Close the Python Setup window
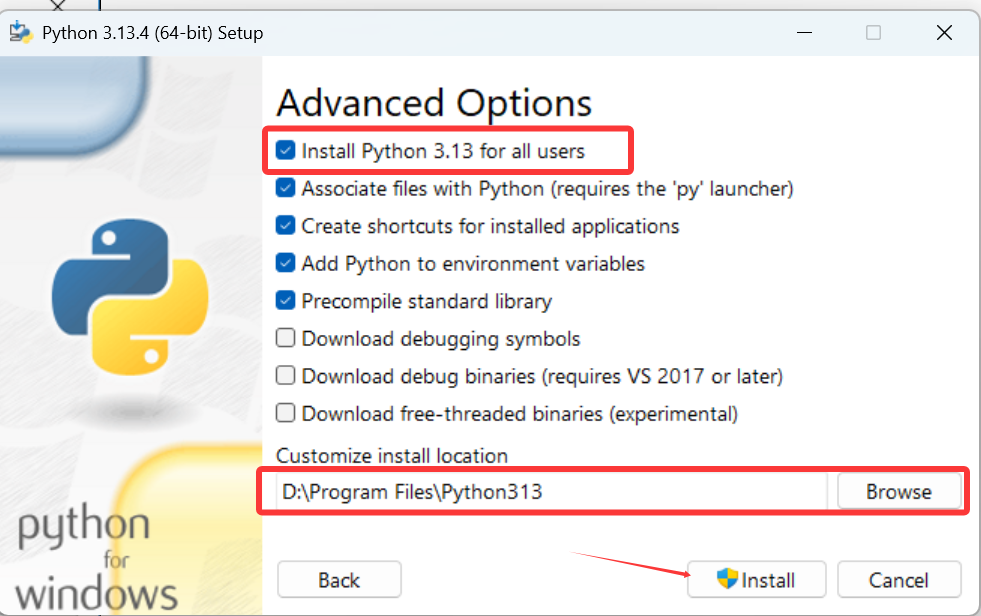The width and height of the screenshot is (981, 616). (944, 33)
